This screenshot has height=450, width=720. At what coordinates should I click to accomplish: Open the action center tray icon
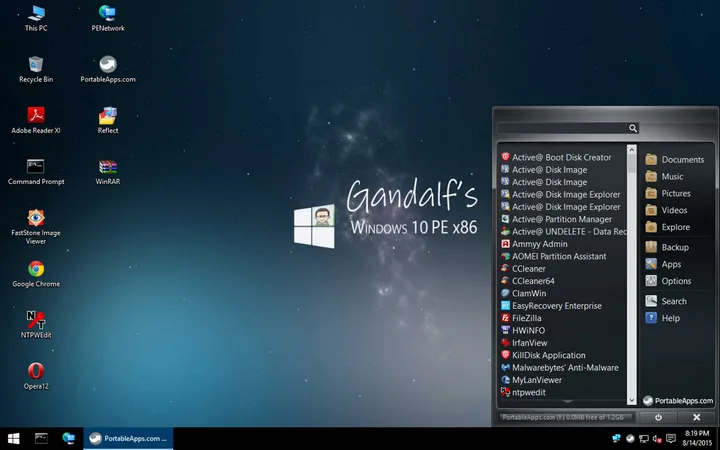tap(671, 439)
